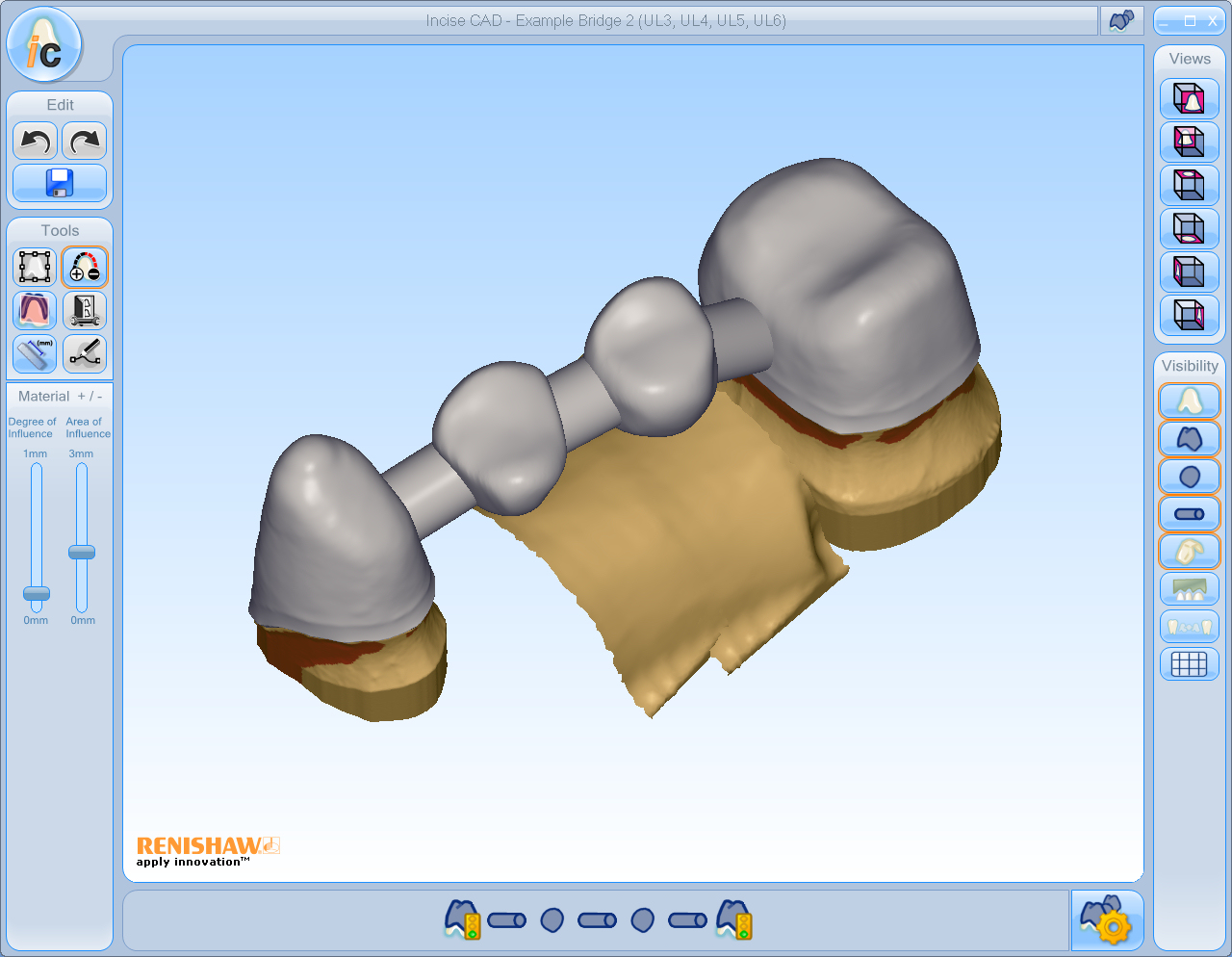1232x957 pixels.
Task: Save the bridge design with floppy icon
Action: 60,183
